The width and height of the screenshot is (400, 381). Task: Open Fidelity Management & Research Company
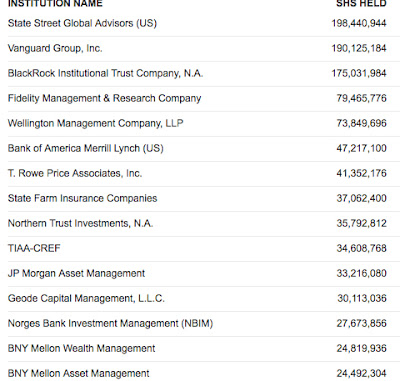tap(104, 98)
